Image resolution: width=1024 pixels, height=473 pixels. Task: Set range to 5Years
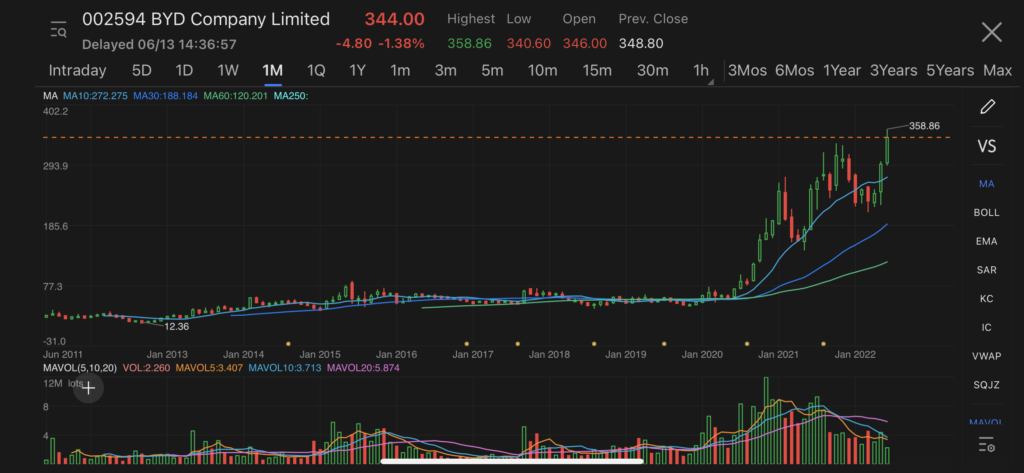click(950, 71)
